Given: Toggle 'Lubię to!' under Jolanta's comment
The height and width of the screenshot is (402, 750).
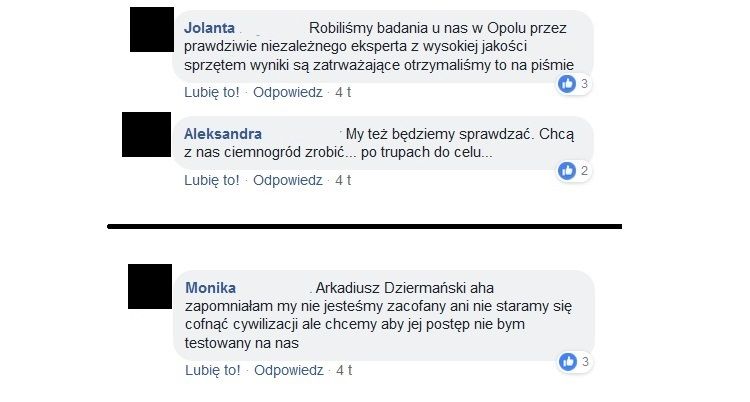Looking at the screenshot, I should pos(212,92).
